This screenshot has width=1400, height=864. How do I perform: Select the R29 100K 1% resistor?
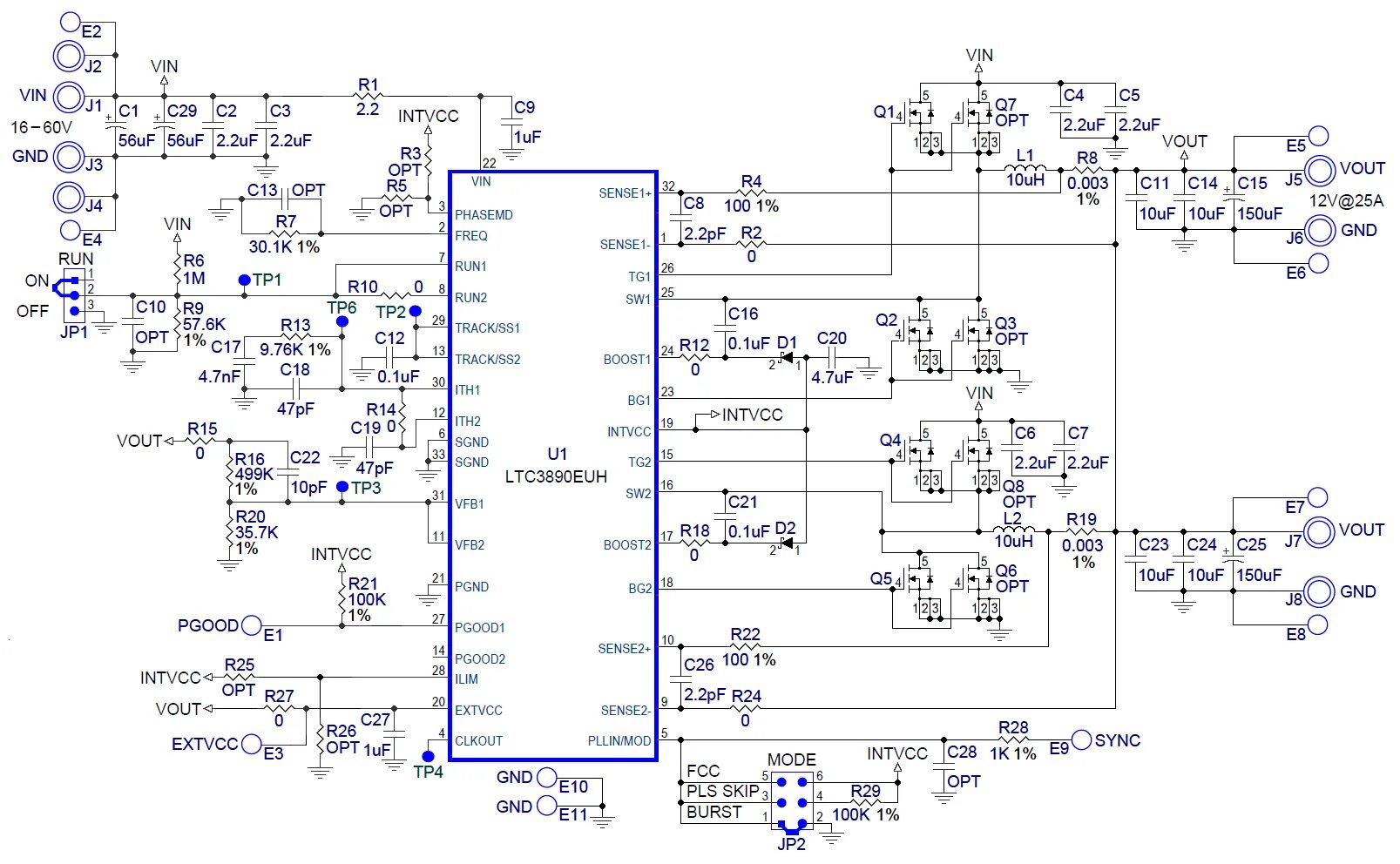pyautogui.click(x=866, y=802)
